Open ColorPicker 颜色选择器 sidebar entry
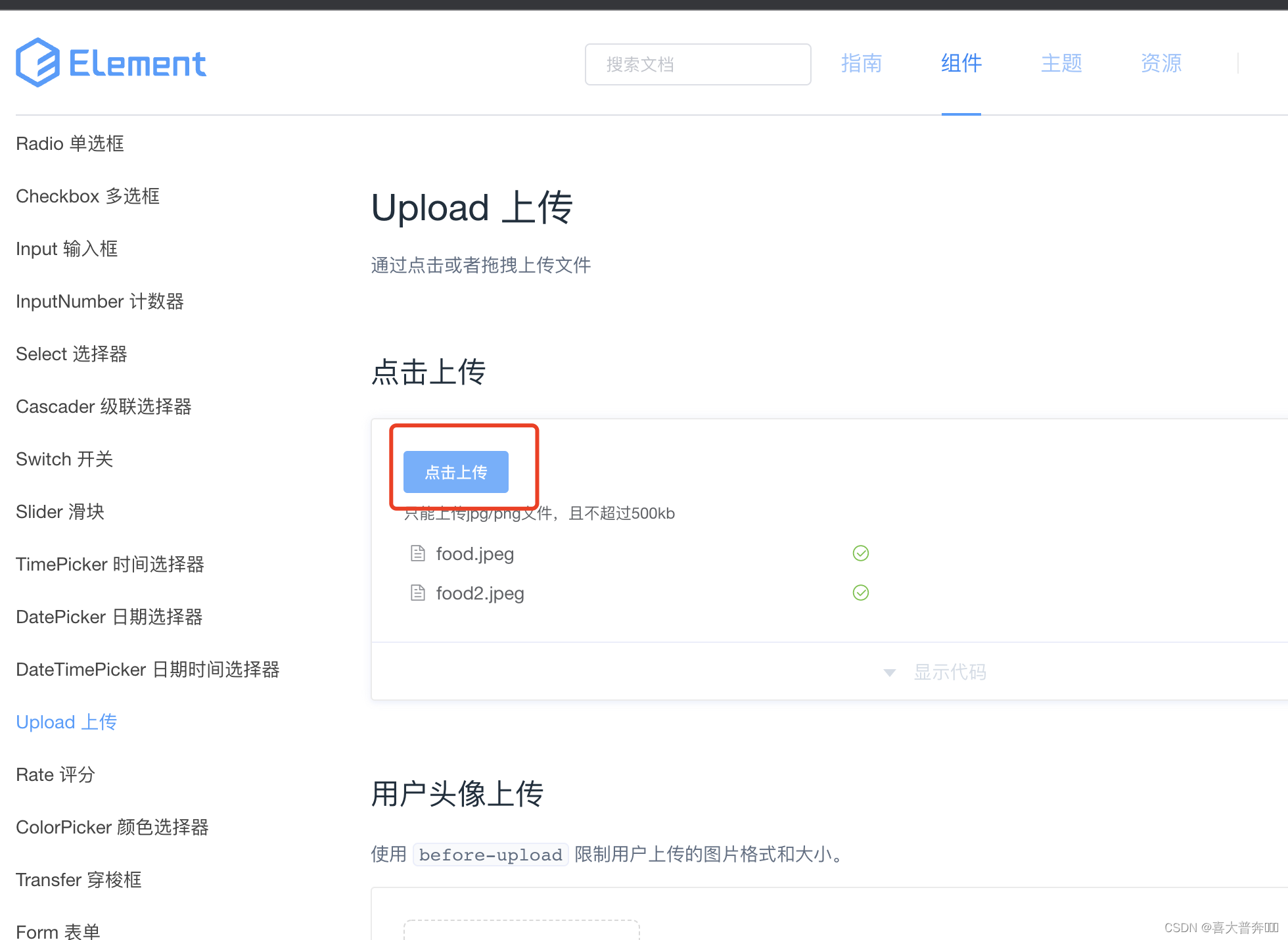1288x940 pixels. (x=112, y=827)
